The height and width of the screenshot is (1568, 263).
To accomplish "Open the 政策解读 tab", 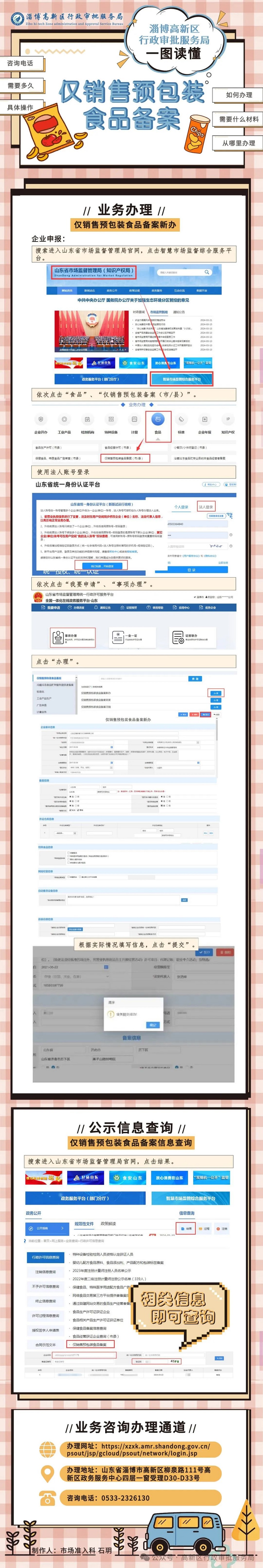I will 108,1224.
